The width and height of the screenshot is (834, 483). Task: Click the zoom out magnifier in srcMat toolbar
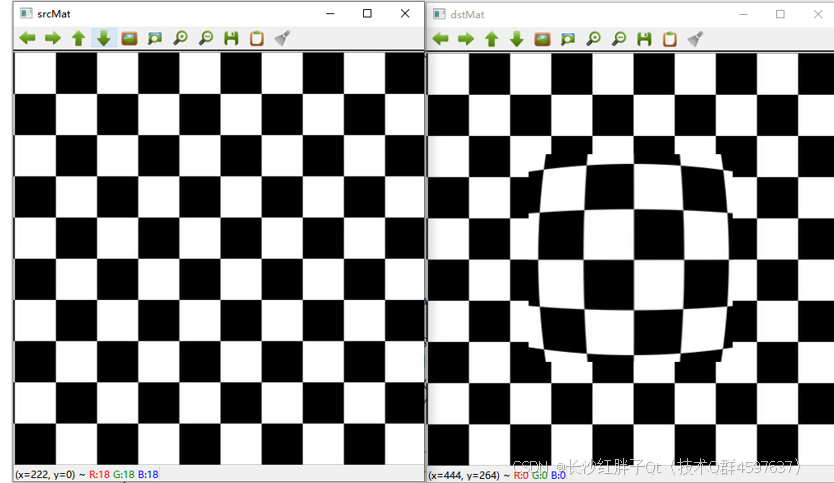(x=206, y=38)
